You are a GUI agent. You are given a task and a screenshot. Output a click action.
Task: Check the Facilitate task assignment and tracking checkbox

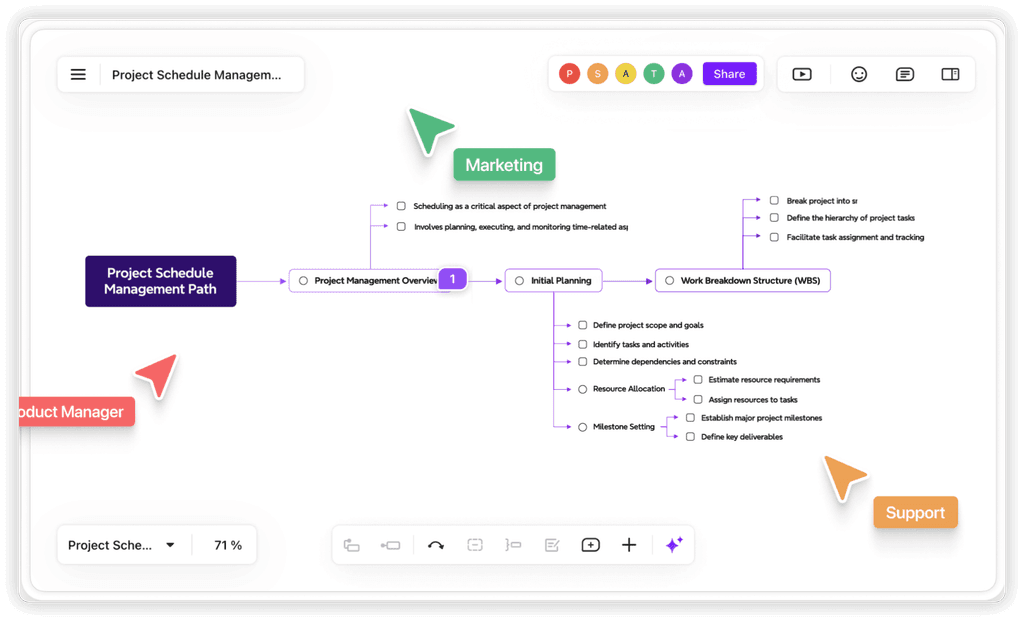point(773,237)
